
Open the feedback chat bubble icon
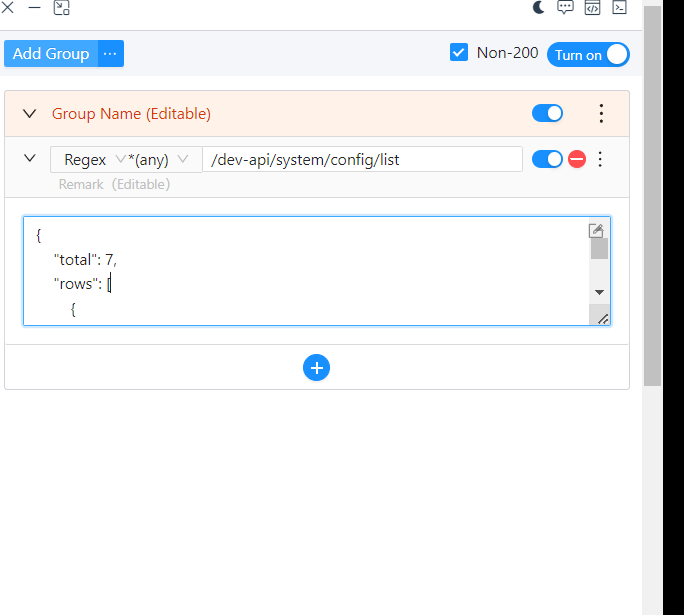tap(565, 7)
